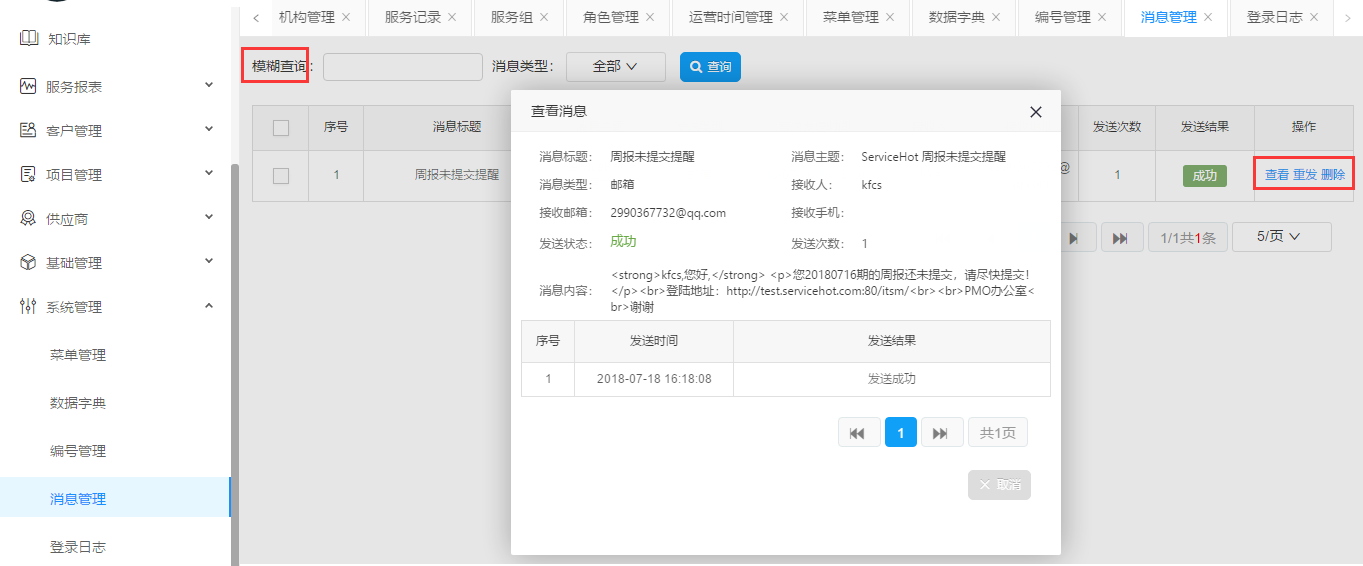Screen dimensions: 1363x566
Task: Go to last page in dialog pager
Action: tap(941, 433)
